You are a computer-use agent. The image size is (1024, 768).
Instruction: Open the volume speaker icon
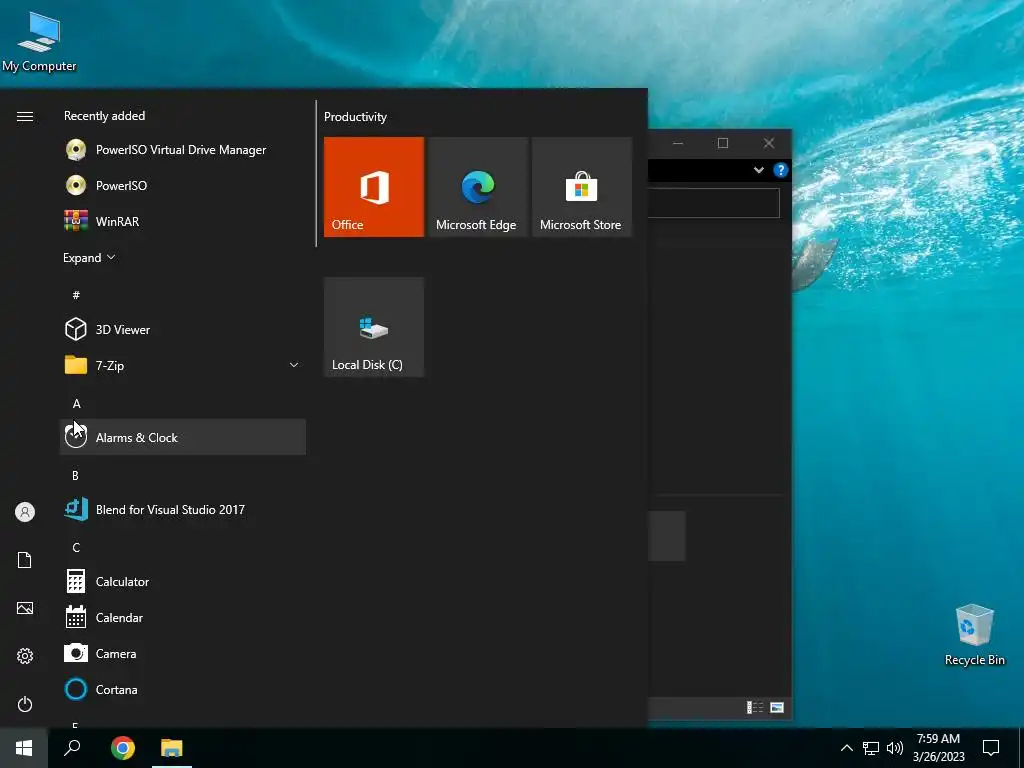click(895, 748)
